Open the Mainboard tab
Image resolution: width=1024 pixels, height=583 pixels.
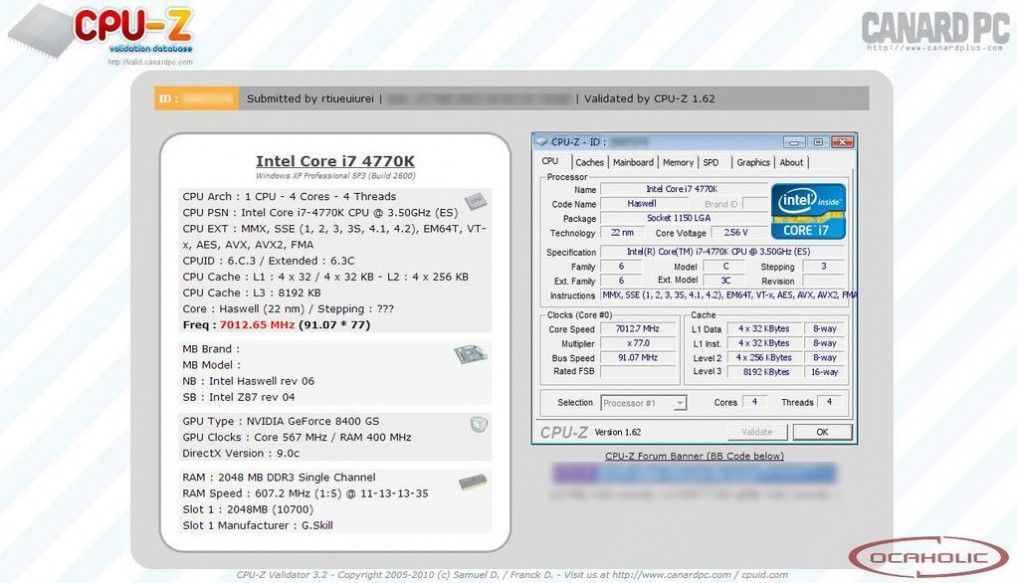pos(633,163)
